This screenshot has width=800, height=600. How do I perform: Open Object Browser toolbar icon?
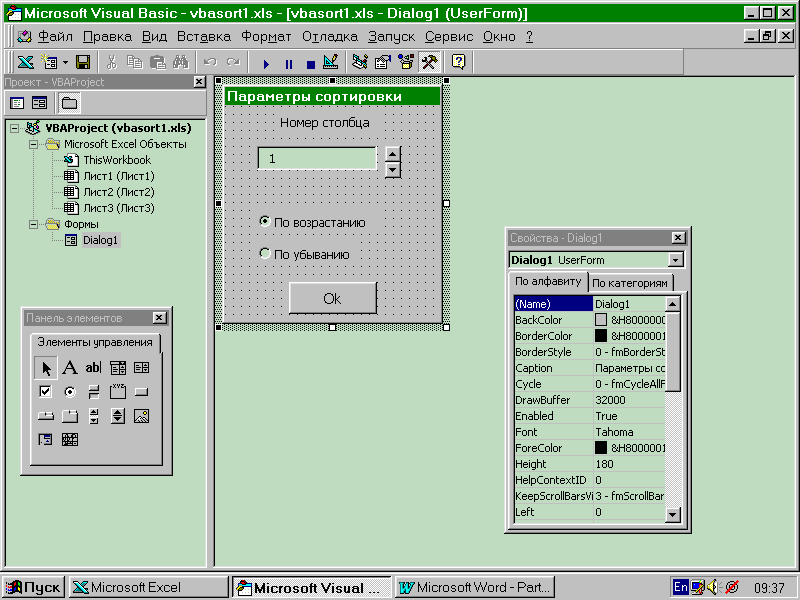406,62
